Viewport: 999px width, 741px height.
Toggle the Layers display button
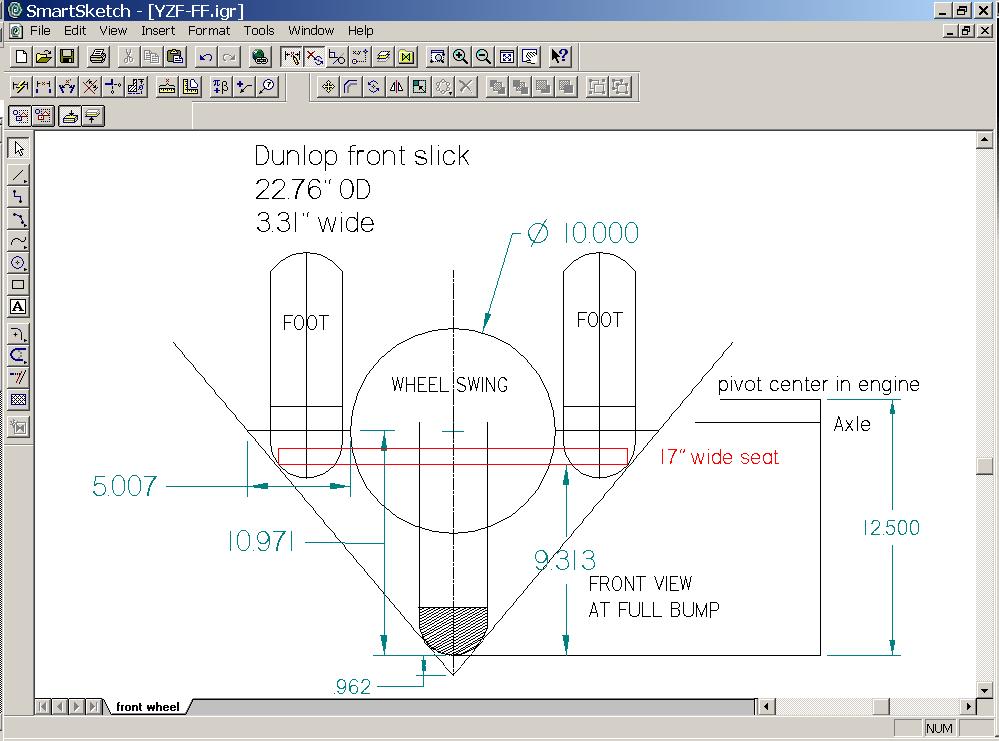(383, 57)
